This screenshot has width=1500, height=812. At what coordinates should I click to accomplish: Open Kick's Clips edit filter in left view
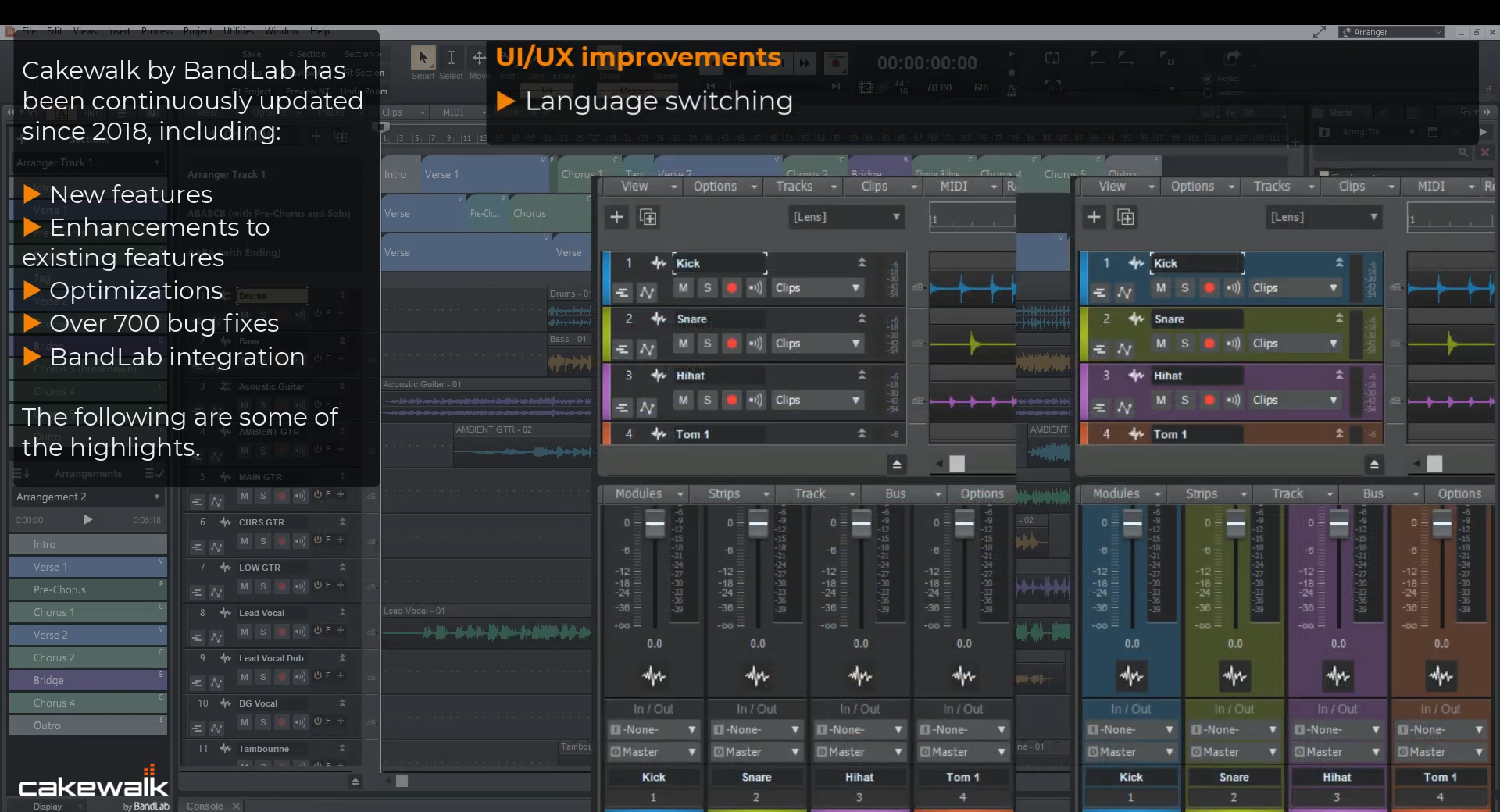tap(817, 287)
